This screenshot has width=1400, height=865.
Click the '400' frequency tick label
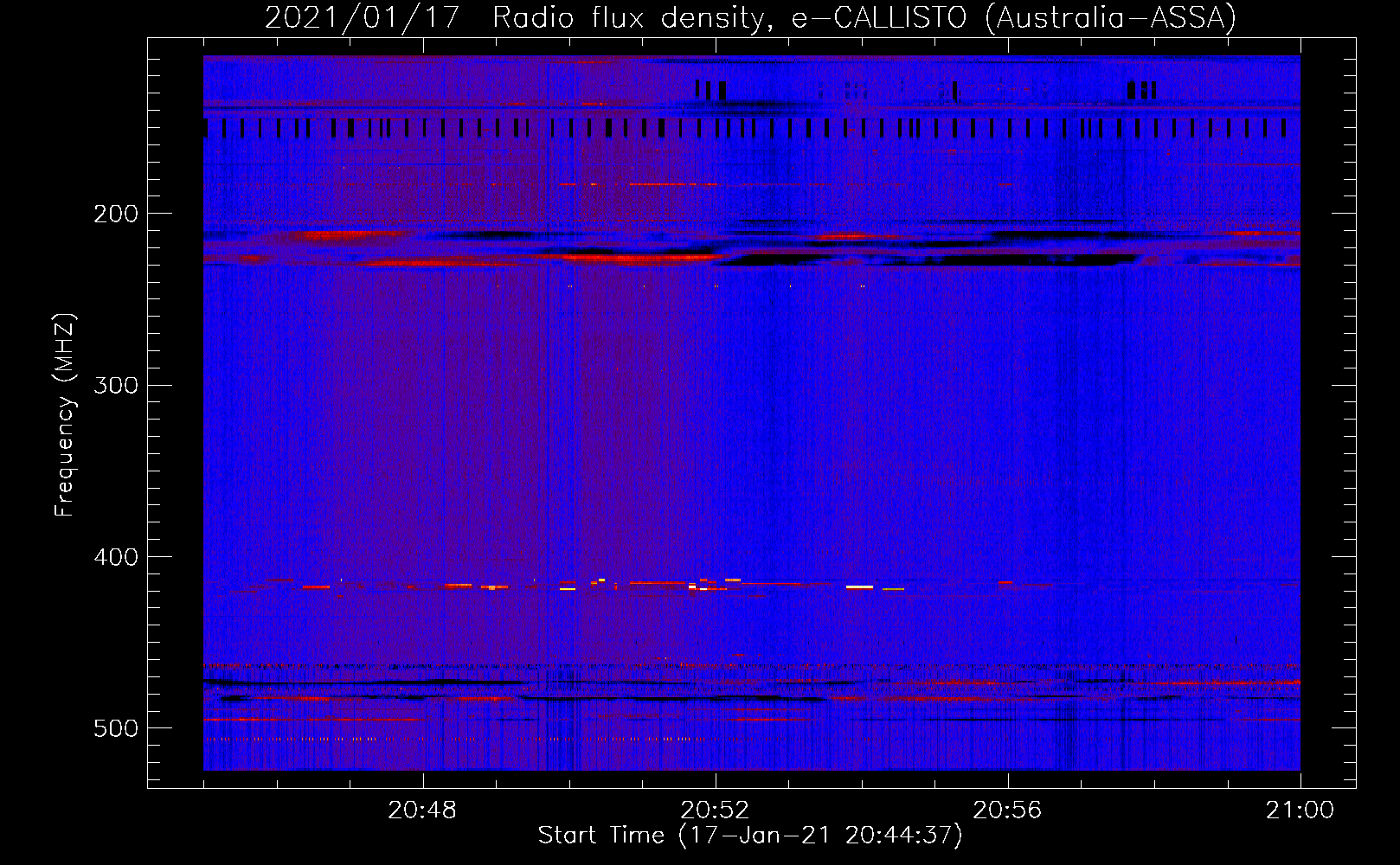[116, 557]
